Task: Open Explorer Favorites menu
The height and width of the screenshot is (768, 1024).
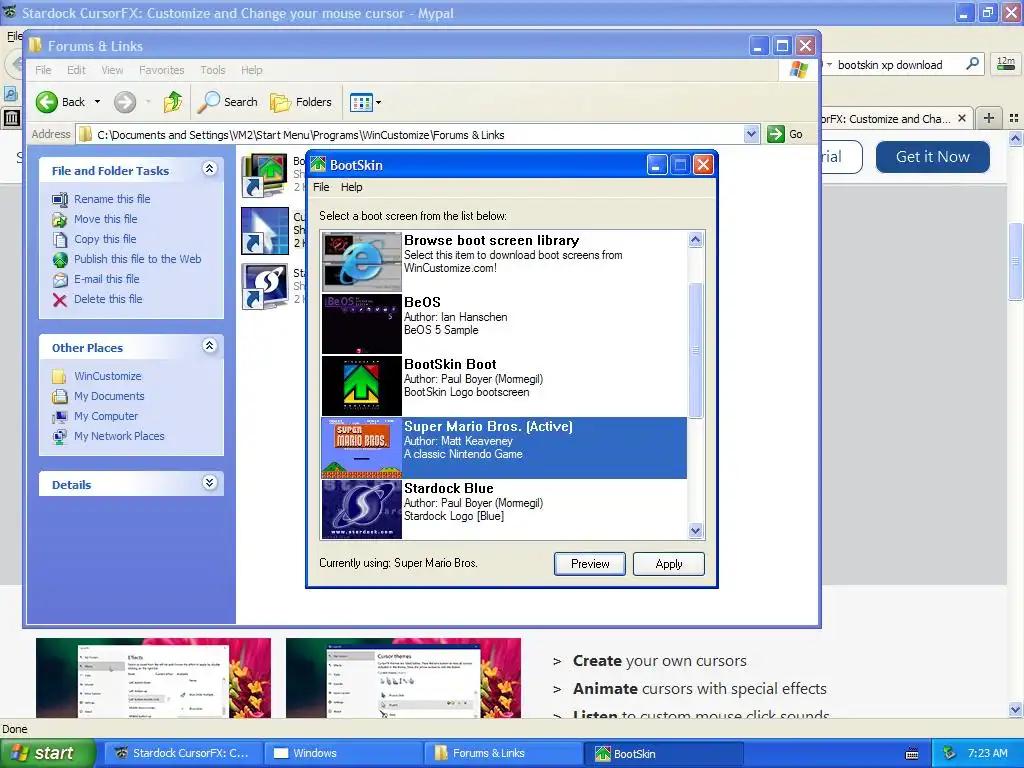Action: point(161,70)
